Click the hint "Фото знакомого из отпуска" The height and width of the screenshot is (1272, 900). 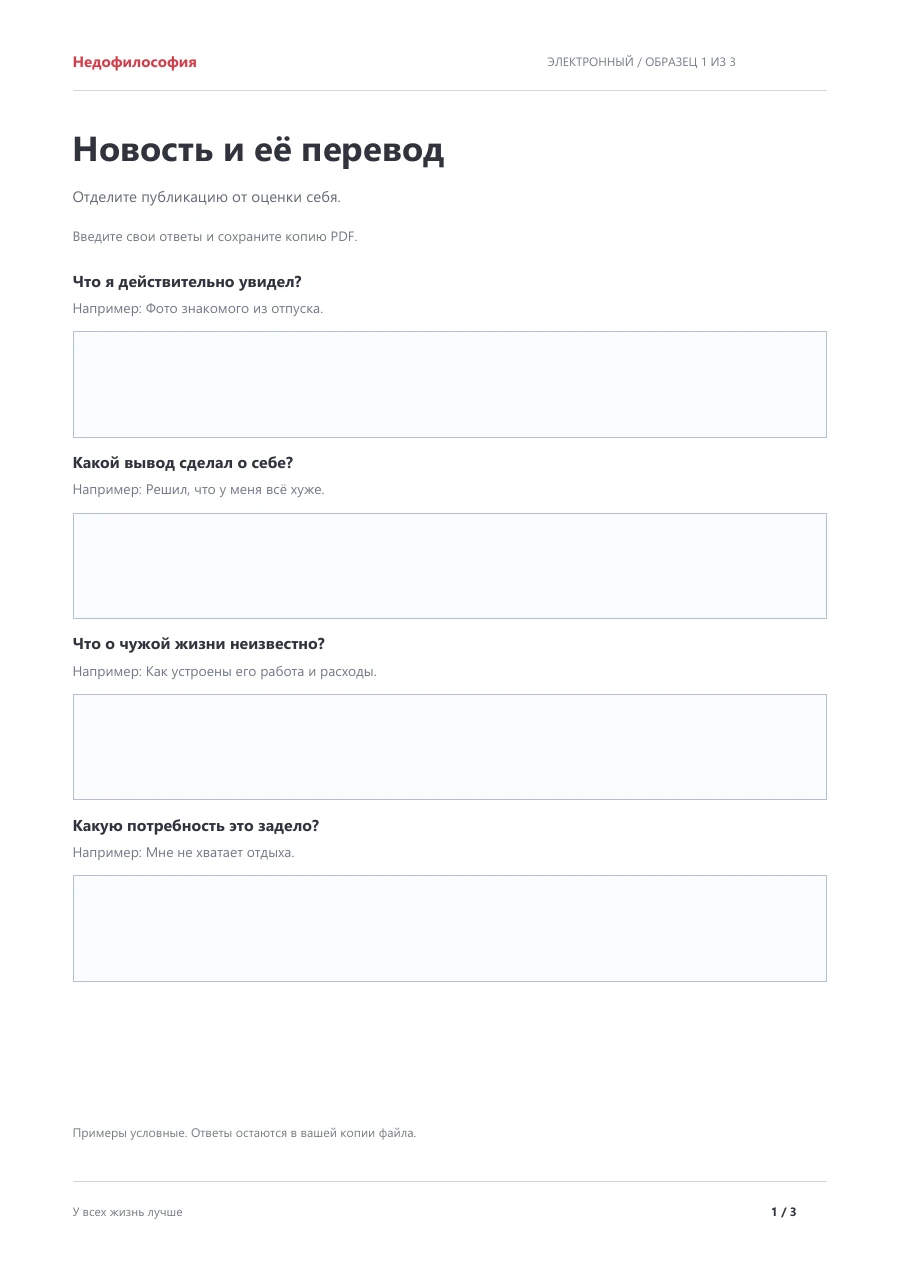(x=234, y=309)
